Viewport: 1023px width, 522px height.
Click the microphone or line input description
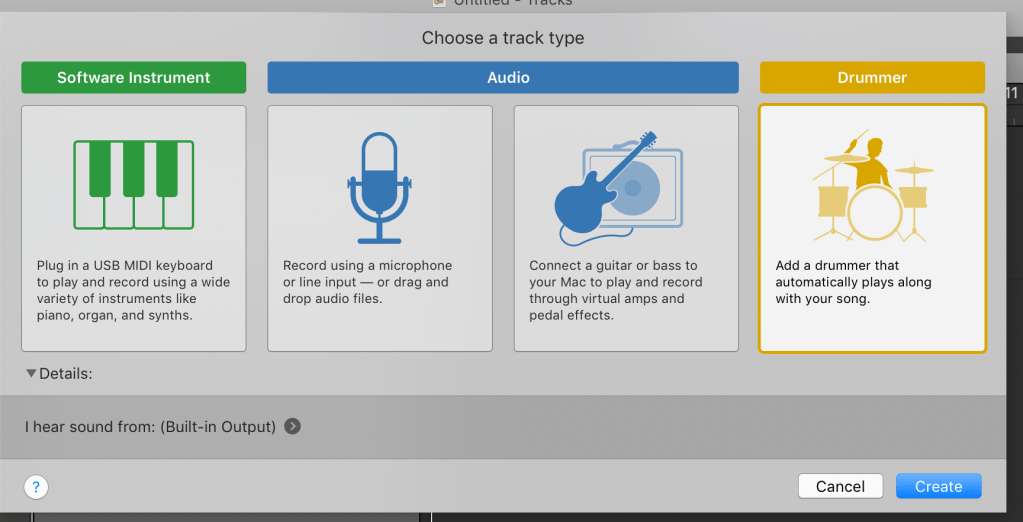pyautogui.click(x=367, y=282)
